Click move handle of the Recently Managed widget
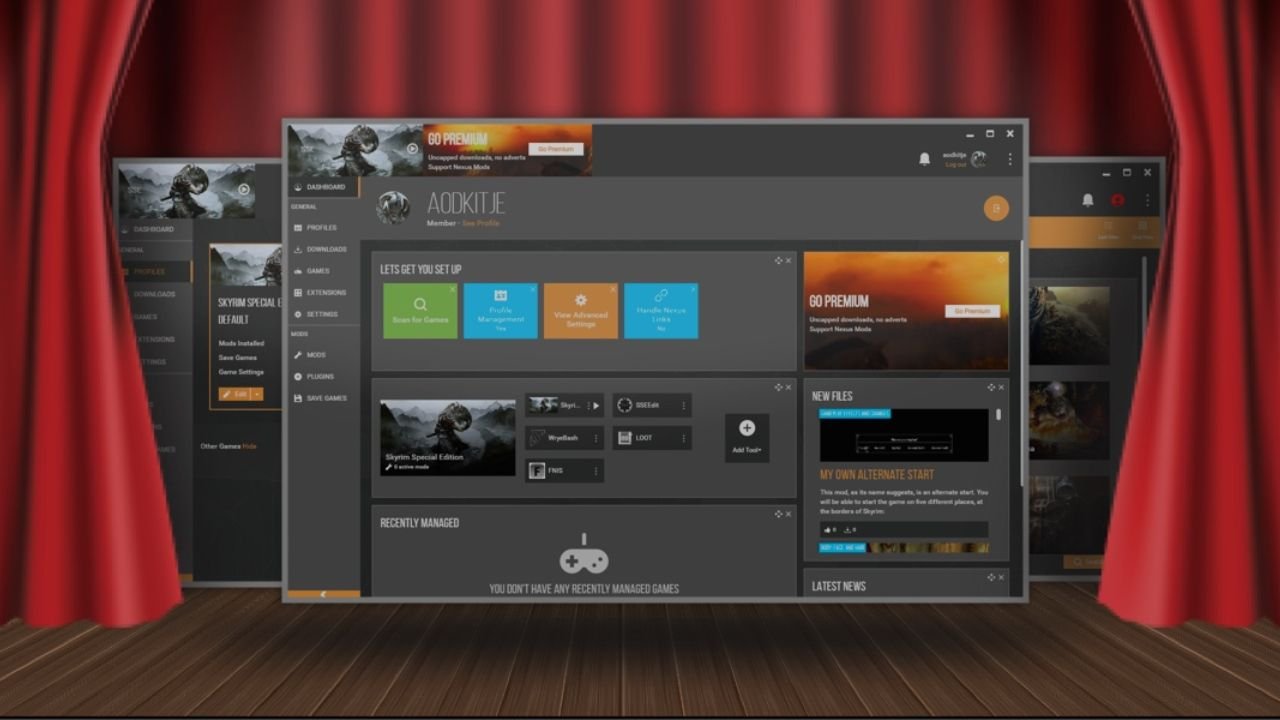1280x720 pixels. pos(778,514)
